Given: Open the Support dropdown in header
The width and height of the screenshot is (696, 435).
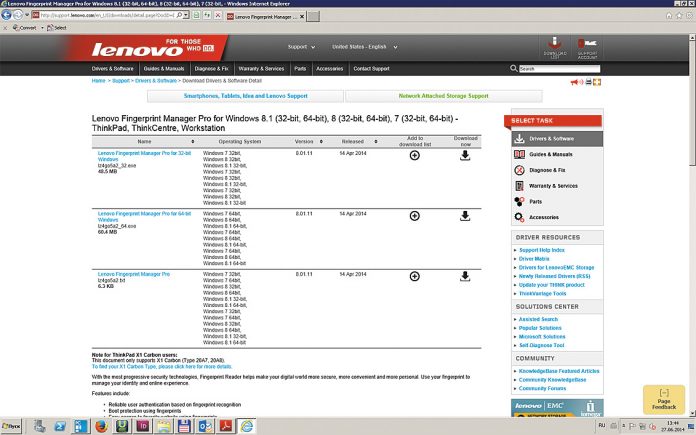Looking at the screenshot, I should 300,46.
